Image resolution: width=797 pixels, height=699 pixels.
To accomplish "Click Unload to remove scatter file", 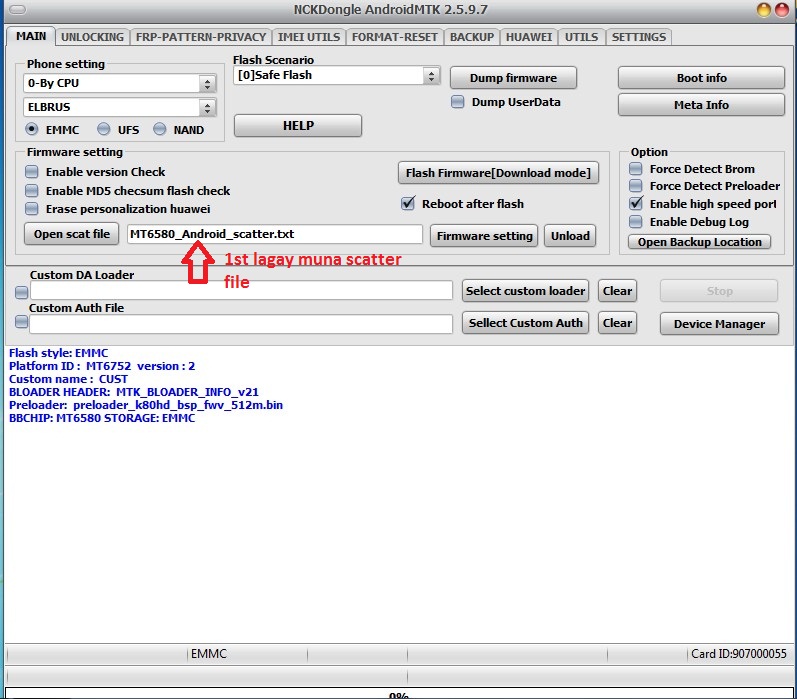I will 570,236.
